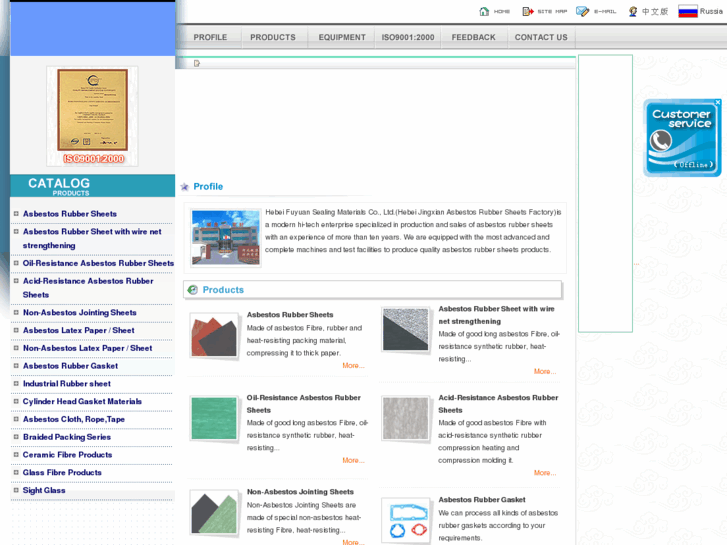Click More under Acid-Resistance Asbestos Rubber Sheets

tap(545, 473)
